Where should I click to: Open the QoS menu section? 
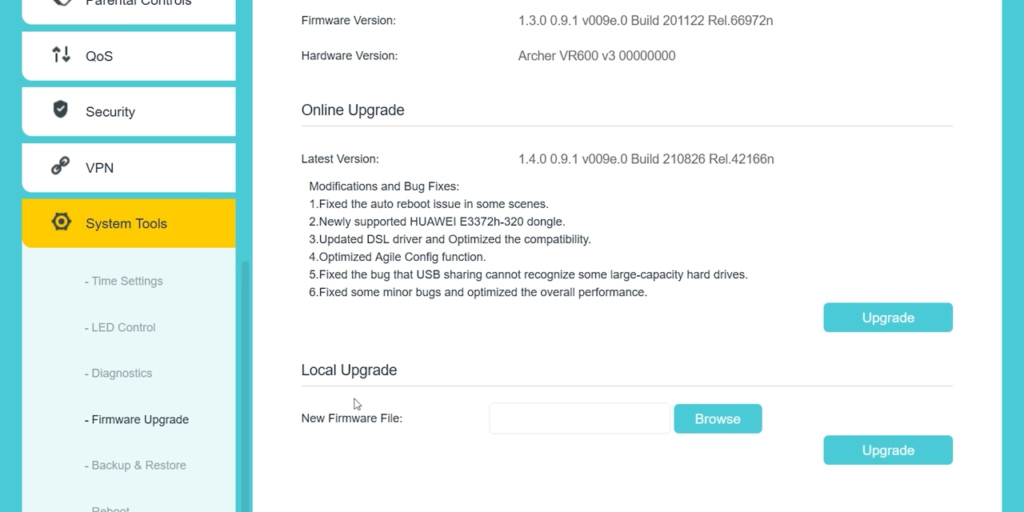click(129, 56)
